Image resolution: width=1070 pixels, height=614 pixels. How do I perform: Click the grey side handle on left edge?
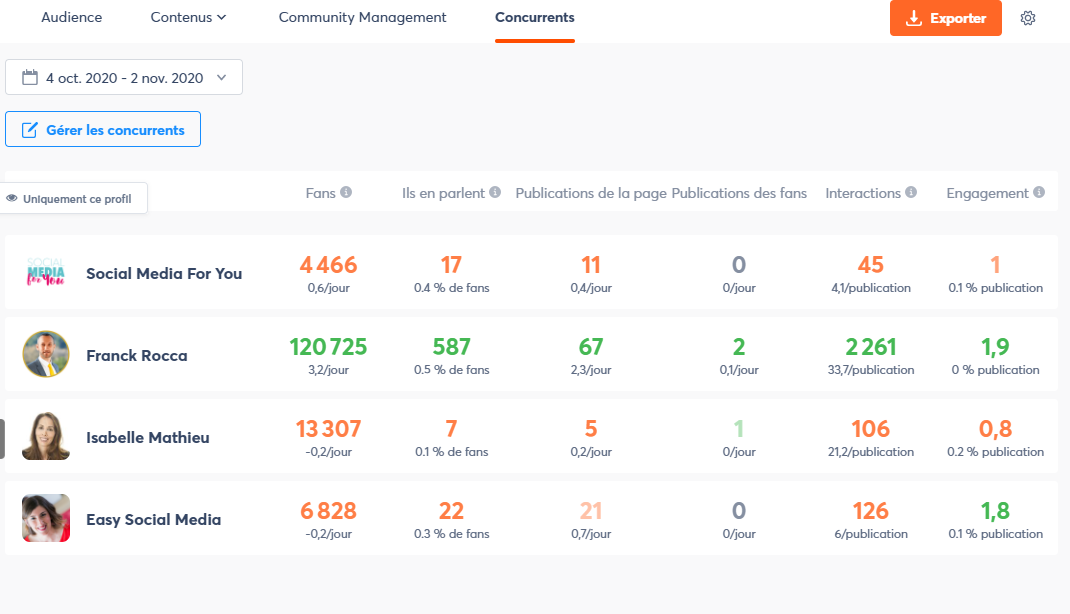coord(3,438)
